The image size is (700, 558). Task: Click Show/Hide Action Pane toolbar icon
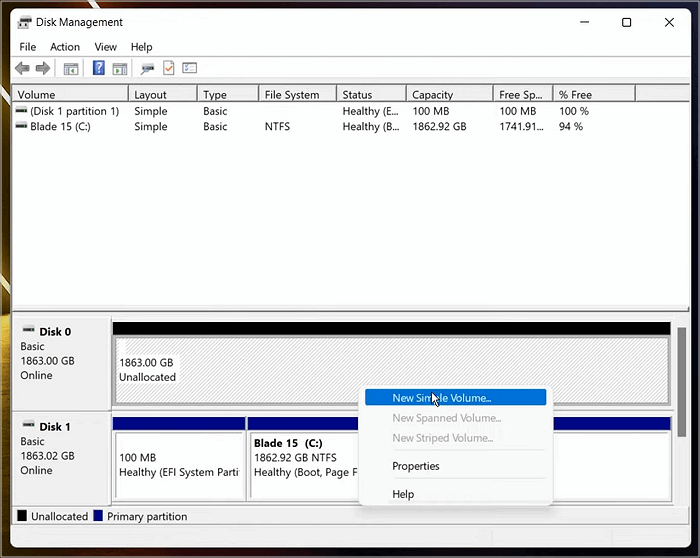coord(120,68)
